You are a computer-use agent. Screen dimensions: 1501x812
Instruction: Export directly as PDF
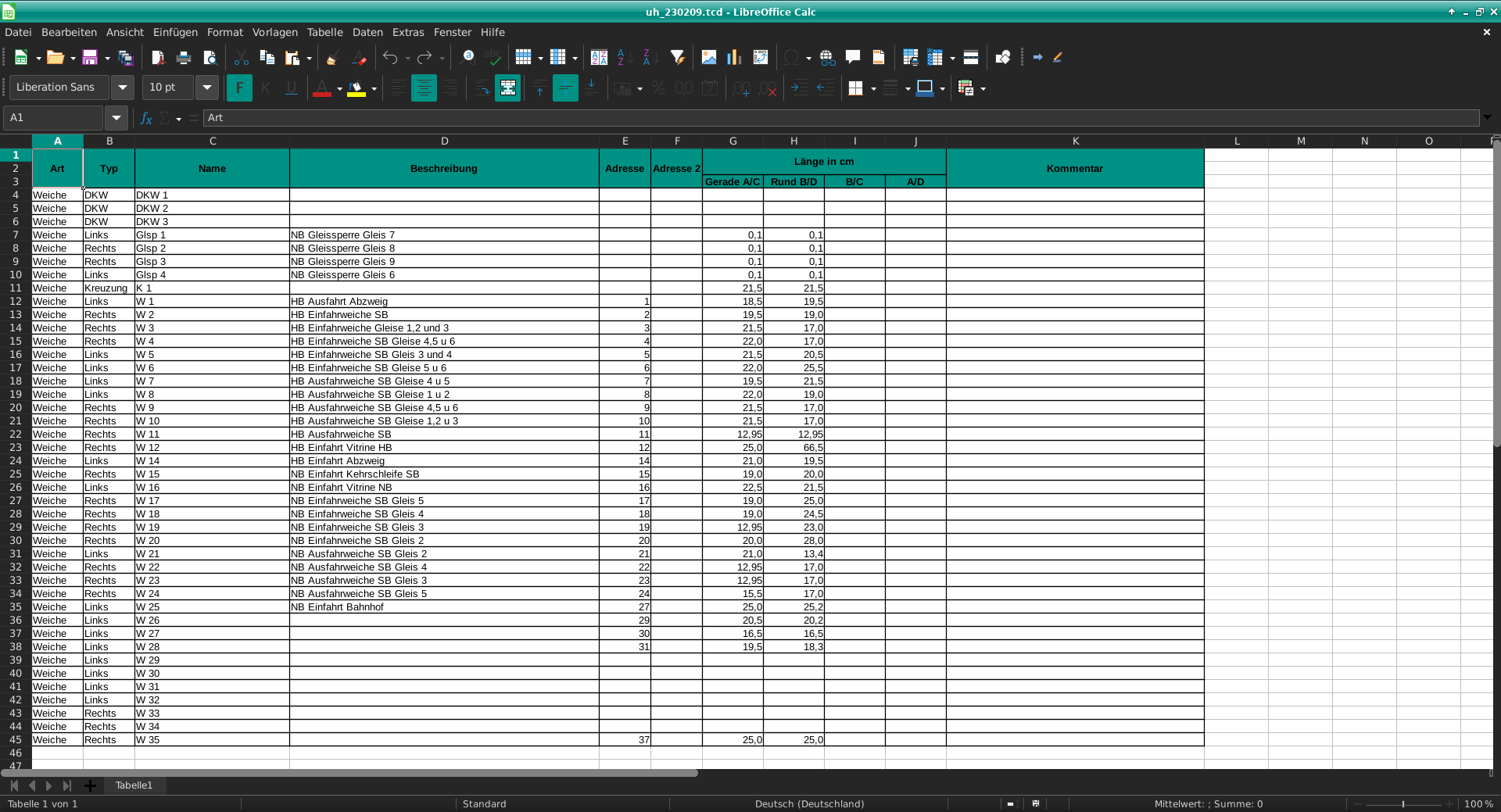[158, 58]
